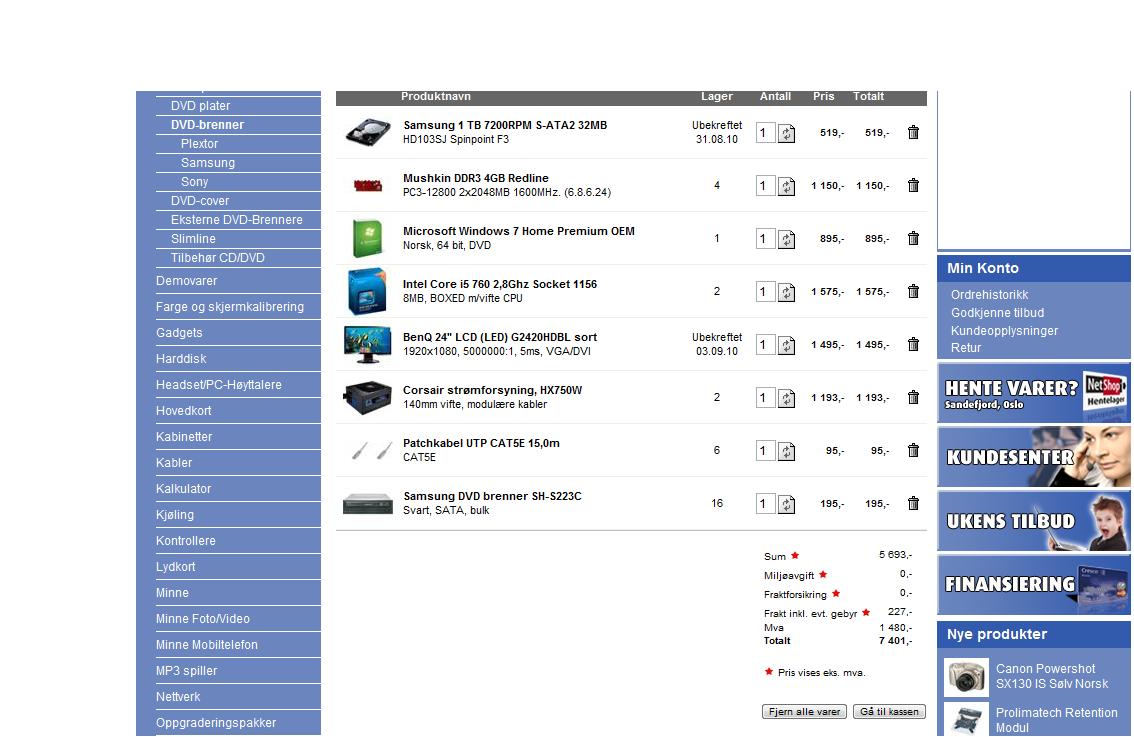Refresh quantity icon for Corsair HX750W row
This screenshot has width=1134, height=737.
786,398
